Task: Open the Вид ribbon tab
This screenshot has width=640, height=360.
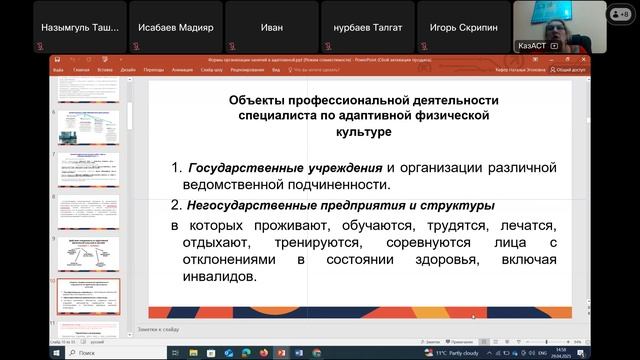Action: coord(276,70)
